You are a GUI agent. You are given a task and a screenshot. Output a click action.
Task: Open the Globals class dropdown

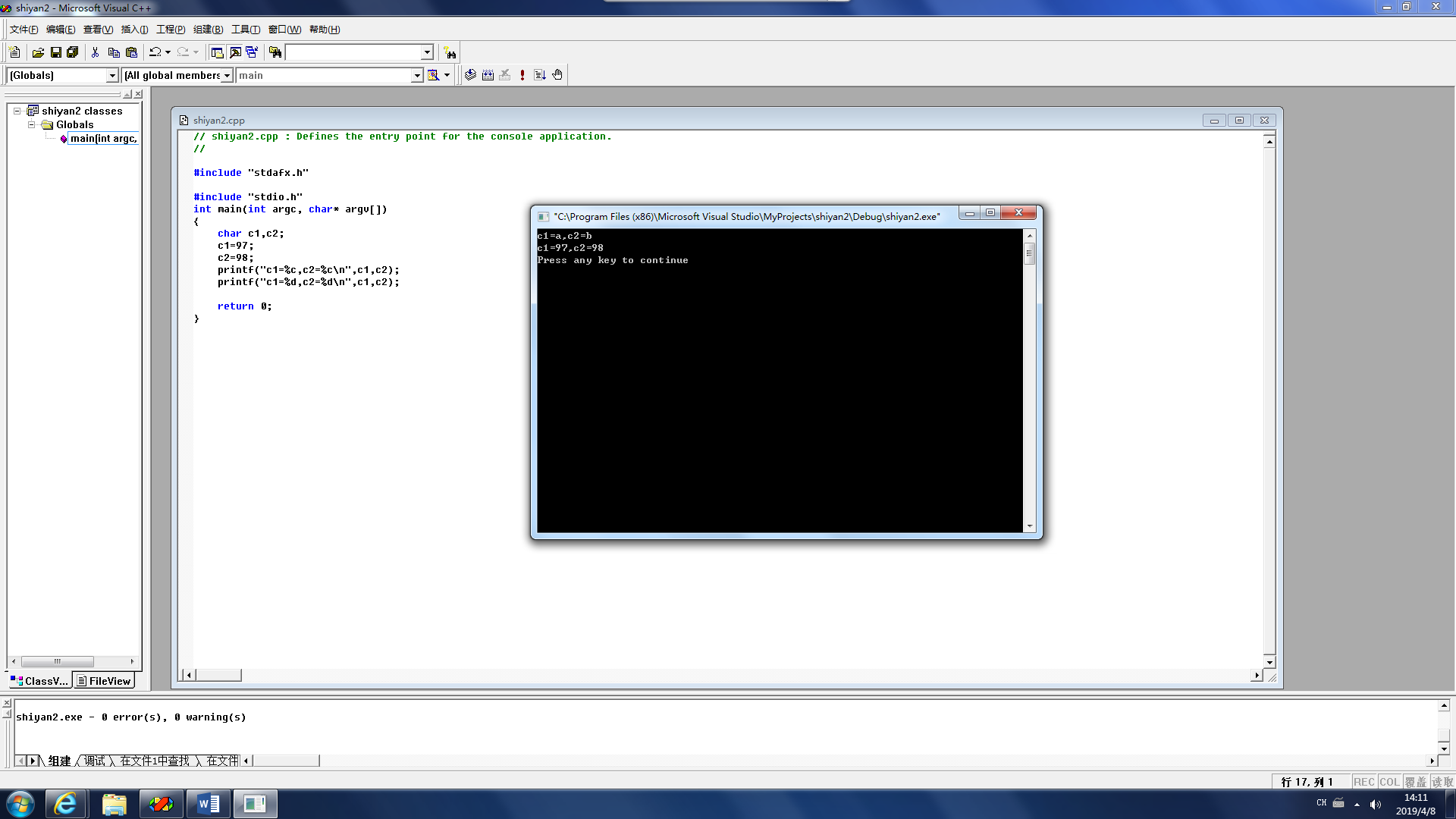[112, 75]
